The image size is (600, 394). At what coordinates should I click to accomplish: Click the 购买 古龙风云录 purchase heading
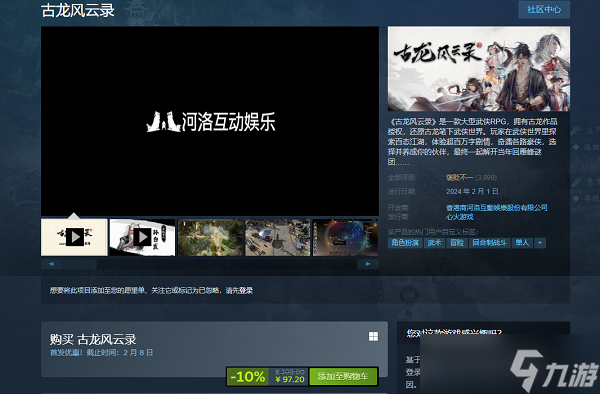(x=93, y=339)
